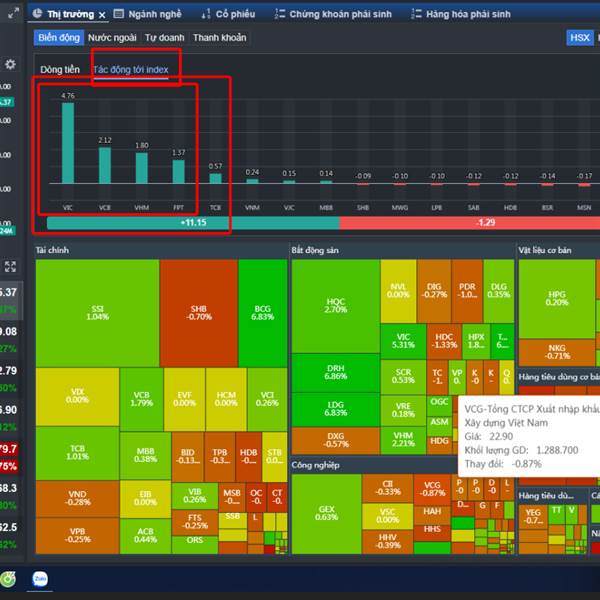600x600 pixels.
Task: Open the SSI 1.04% heatmap tile
Action: click(98, 313)
